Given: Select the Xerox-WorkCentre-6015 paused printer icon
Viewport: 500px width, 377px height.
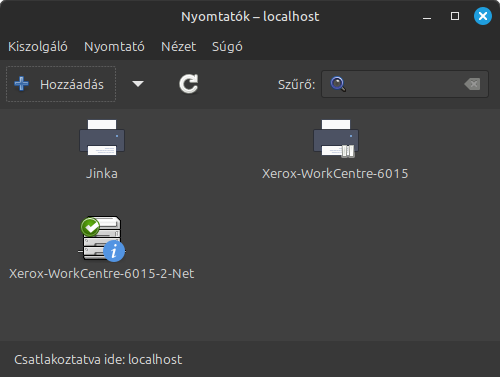Looking at the screenshot, I should [x=336, y=138].
